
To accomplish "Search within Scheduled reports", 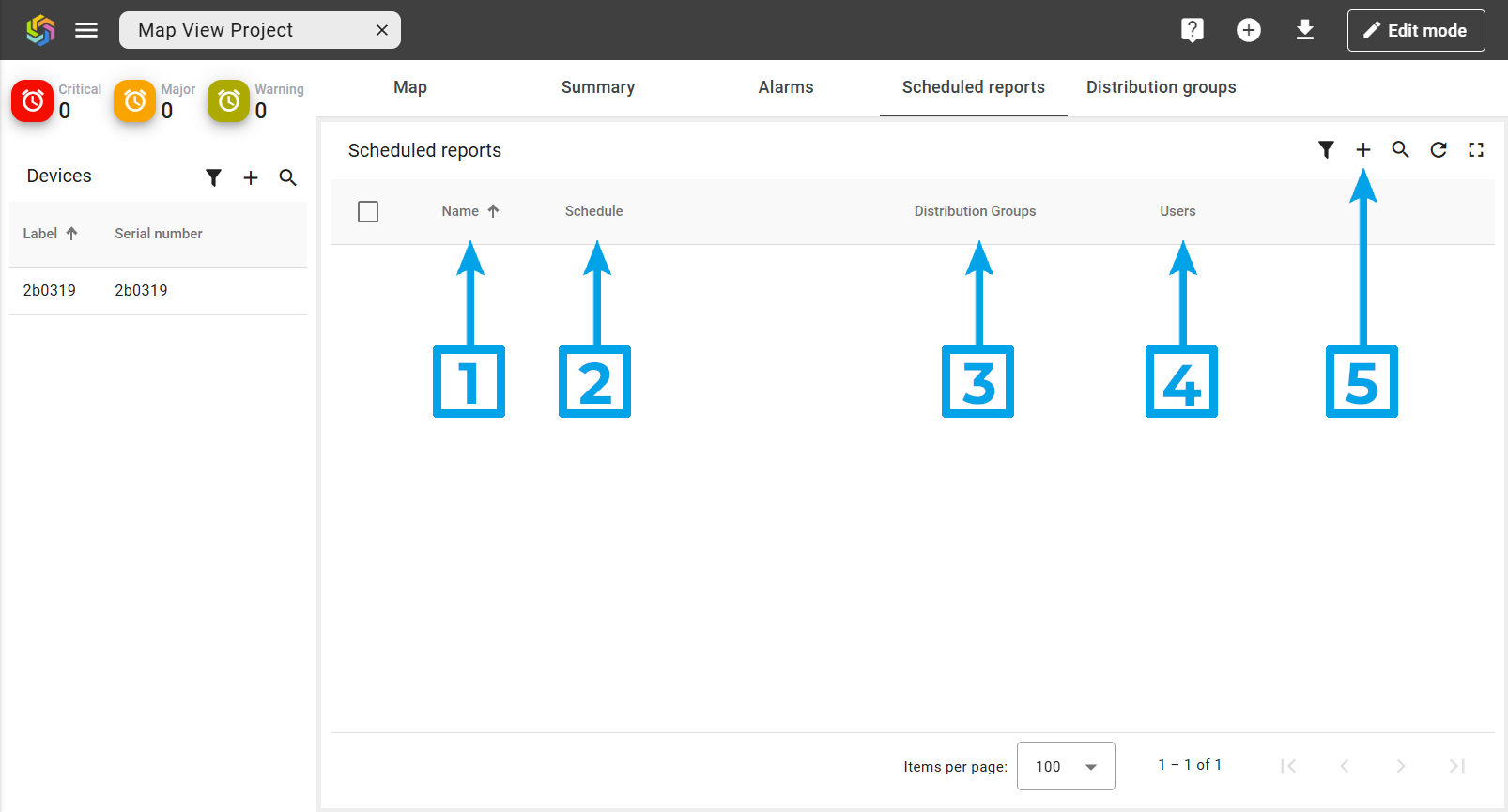I will (x=1400, y=150).
